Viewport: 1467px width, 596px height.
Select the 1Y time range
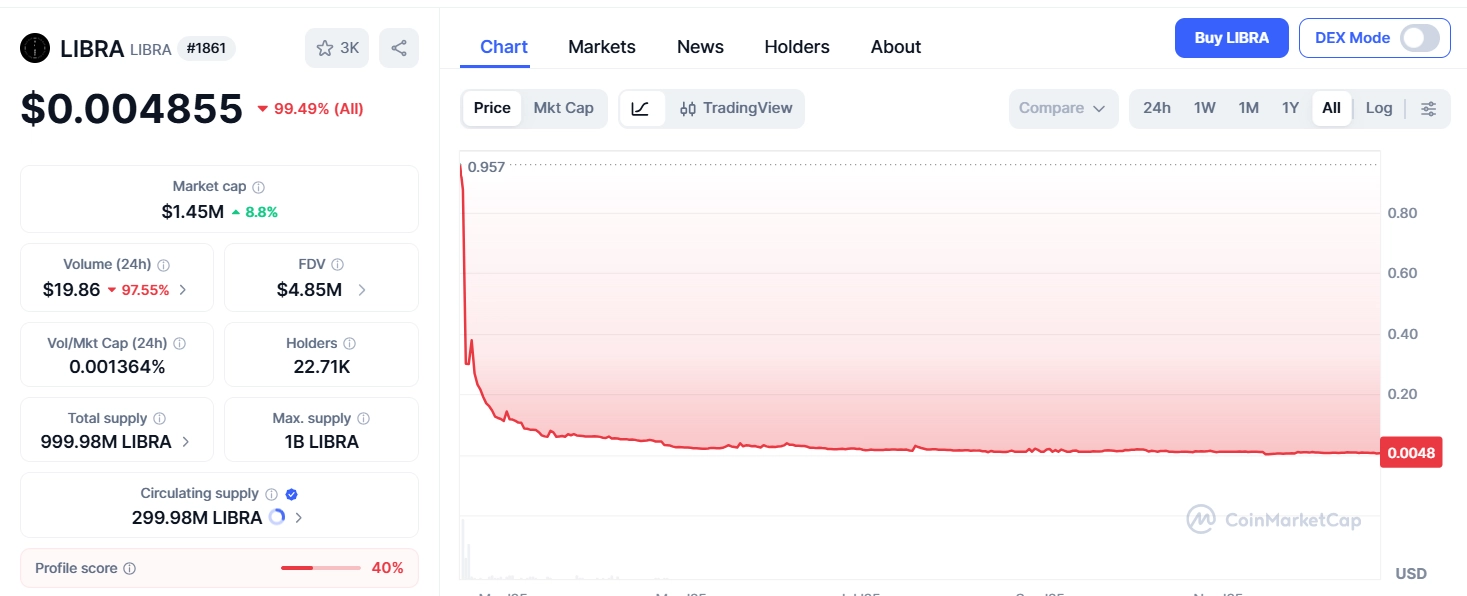[1290, 108]
